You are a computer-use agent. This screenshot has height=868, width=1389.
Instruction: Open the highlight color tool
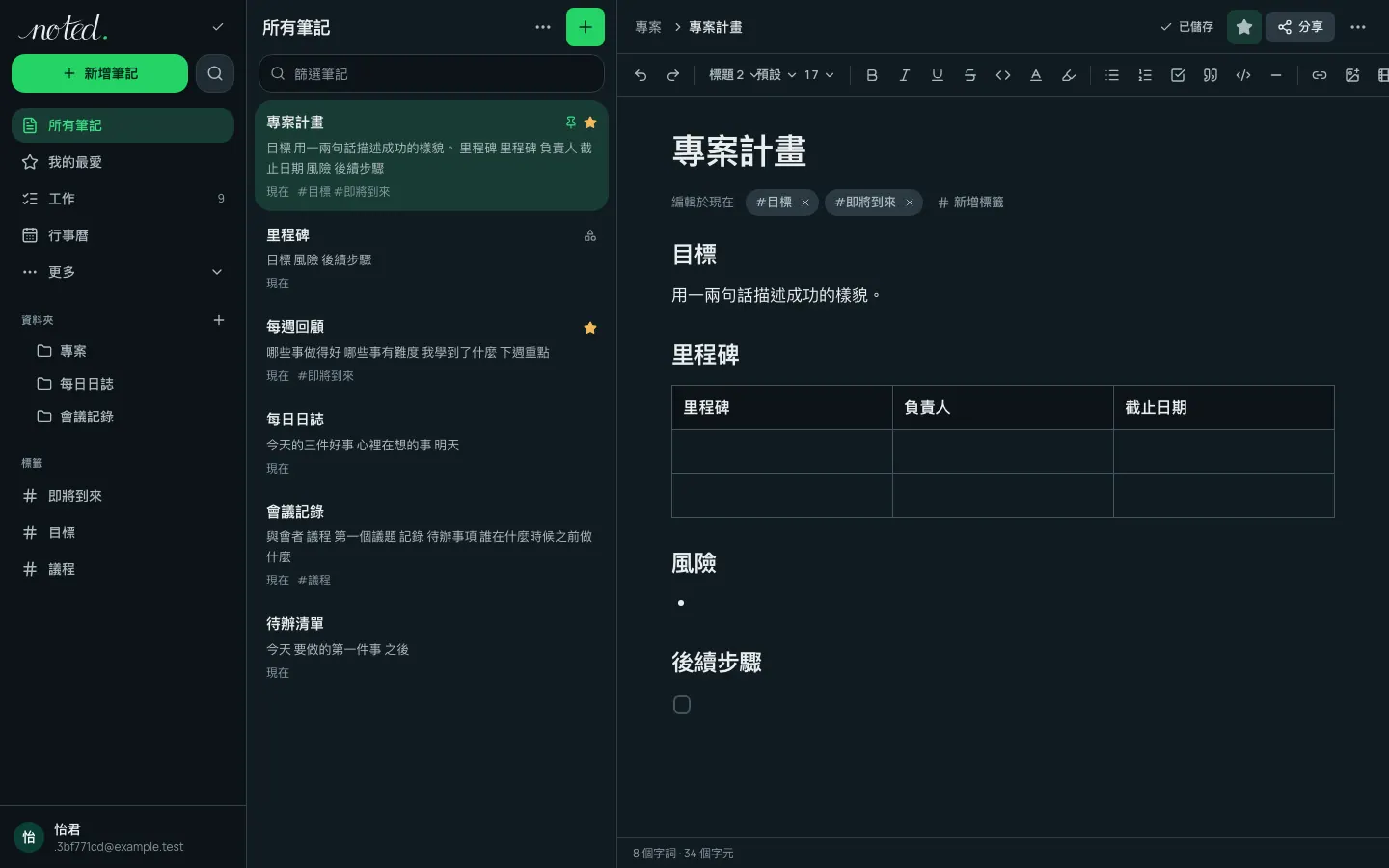[1069, 75]
